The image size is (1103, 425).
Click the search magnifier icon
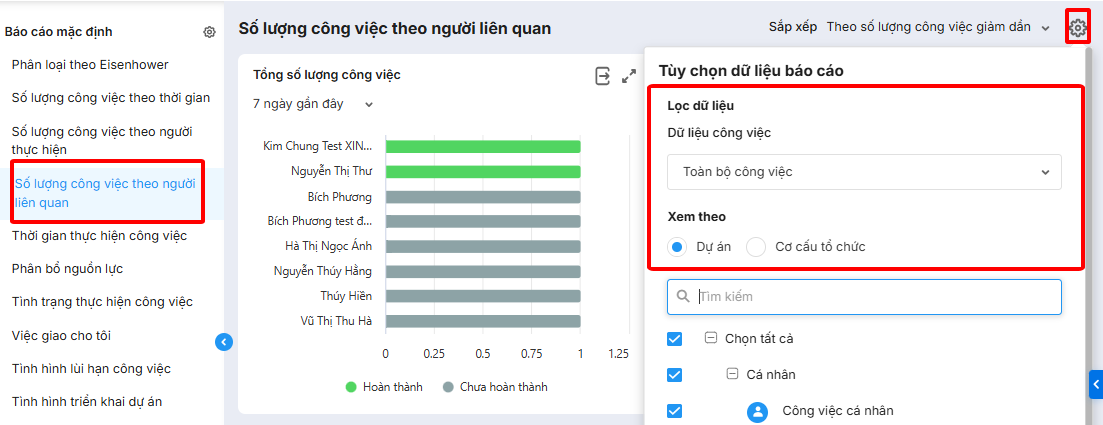coord(684,297)
